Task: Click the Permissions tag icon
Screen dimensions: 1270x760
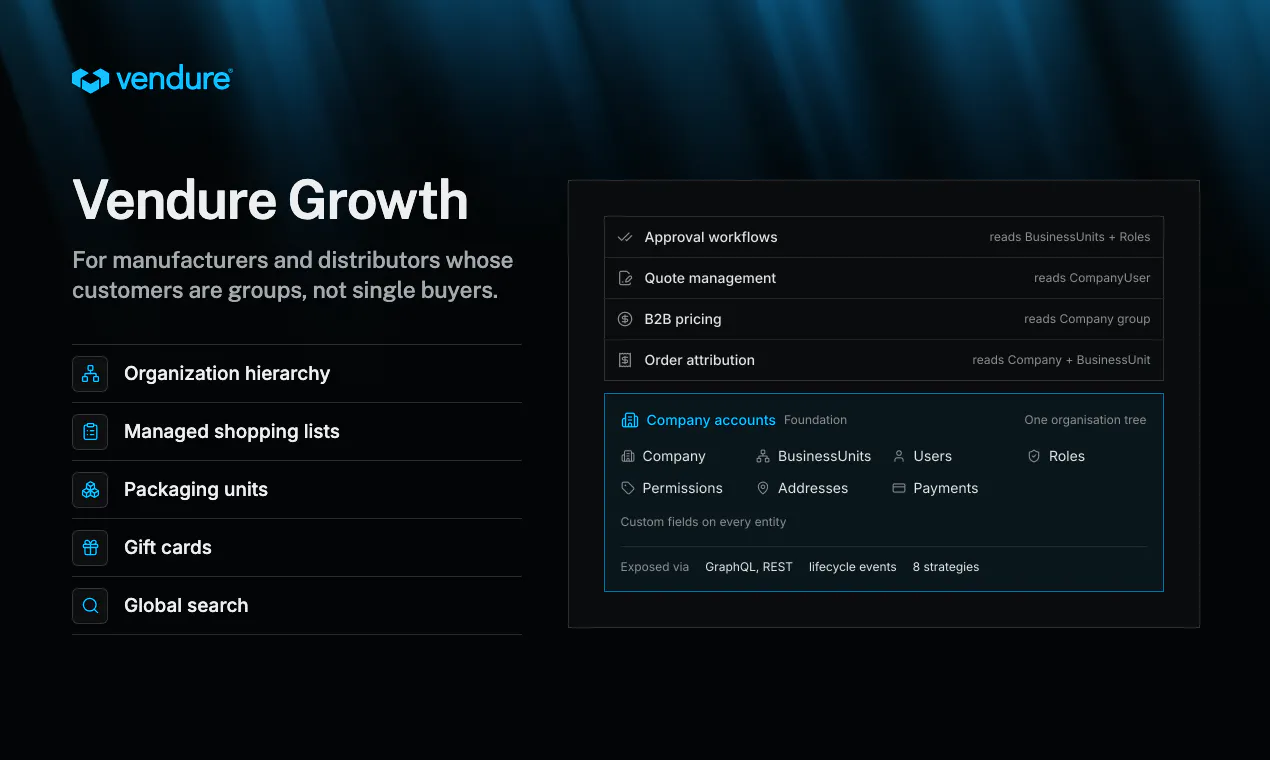Action: [x=628, y=488]
